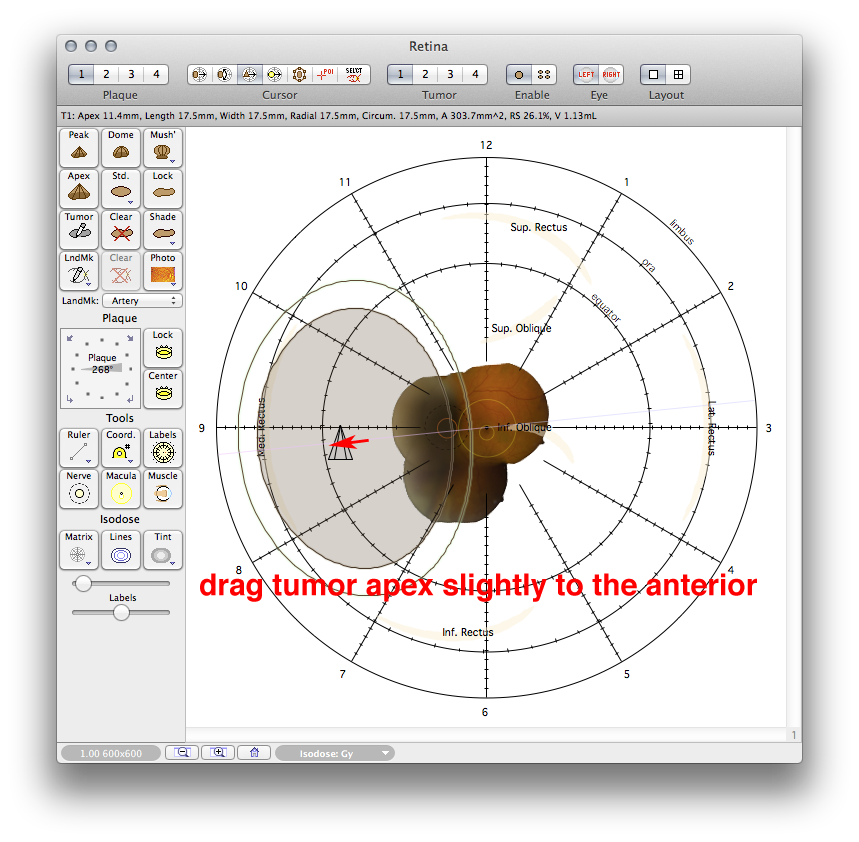859x842 pixels.
Task: Click the zoom out magnifier button
Action: (183, 753)
